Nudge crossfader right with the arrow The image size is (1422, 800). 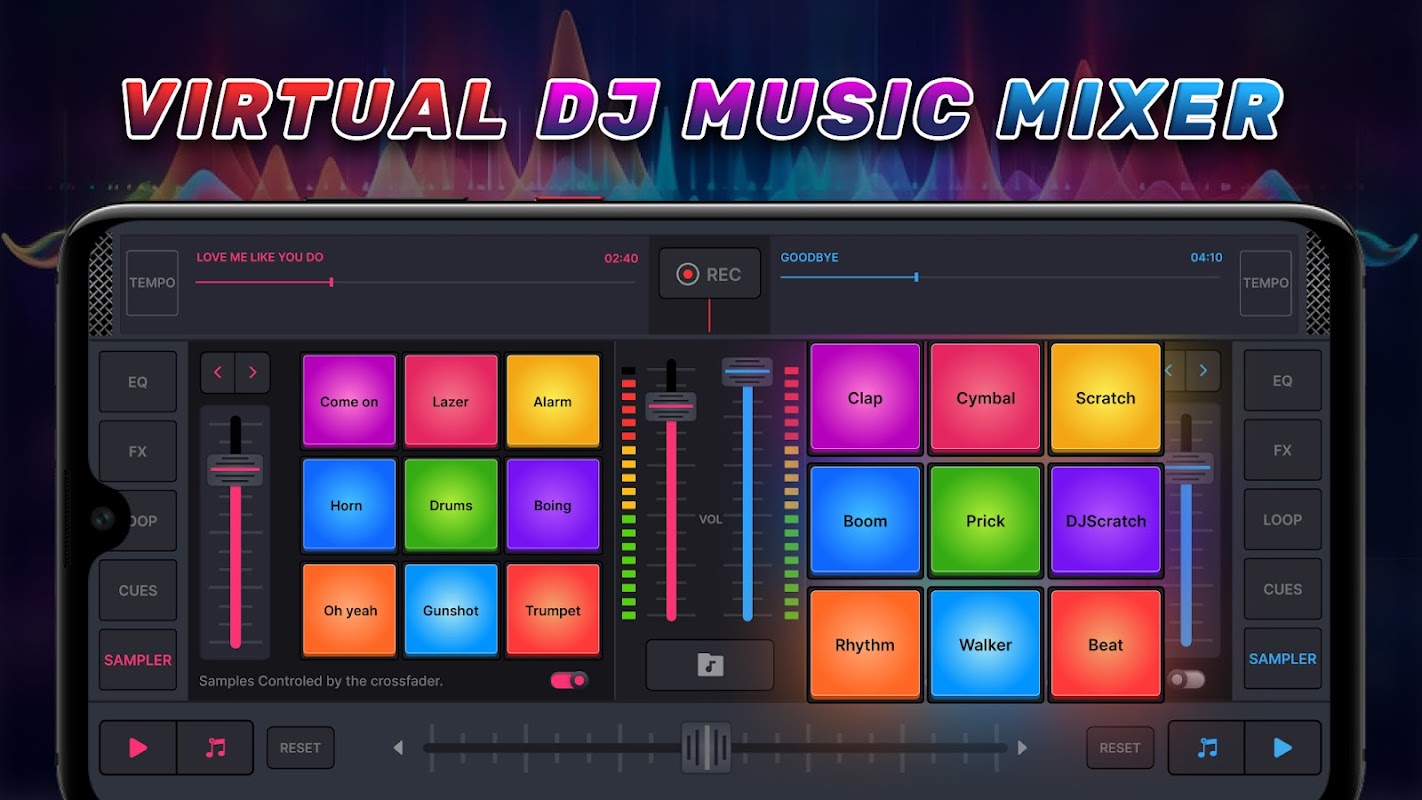[1022, 748]
